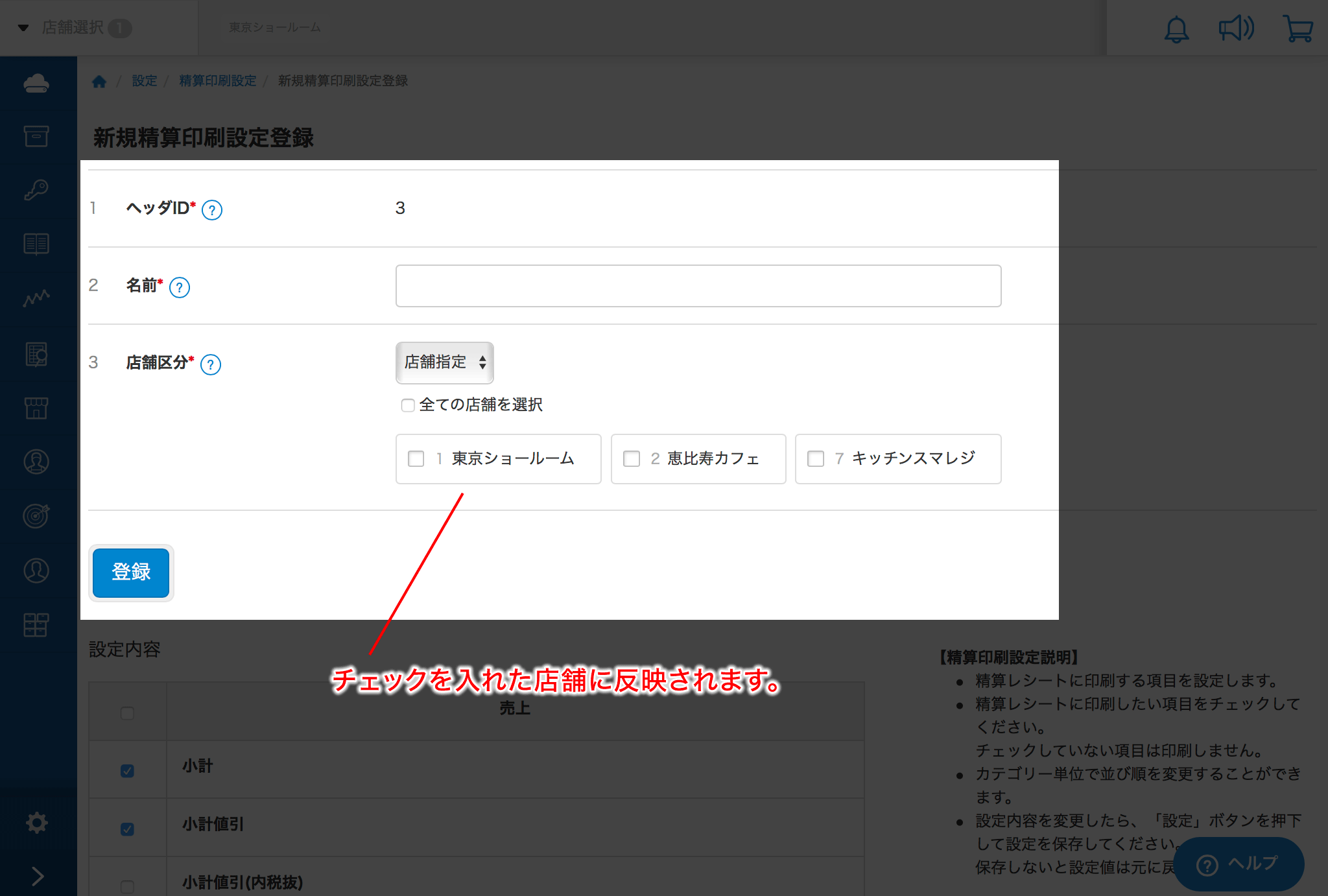Show help for 店舗区分 field
1328x896 pixels.
point(211,364)
